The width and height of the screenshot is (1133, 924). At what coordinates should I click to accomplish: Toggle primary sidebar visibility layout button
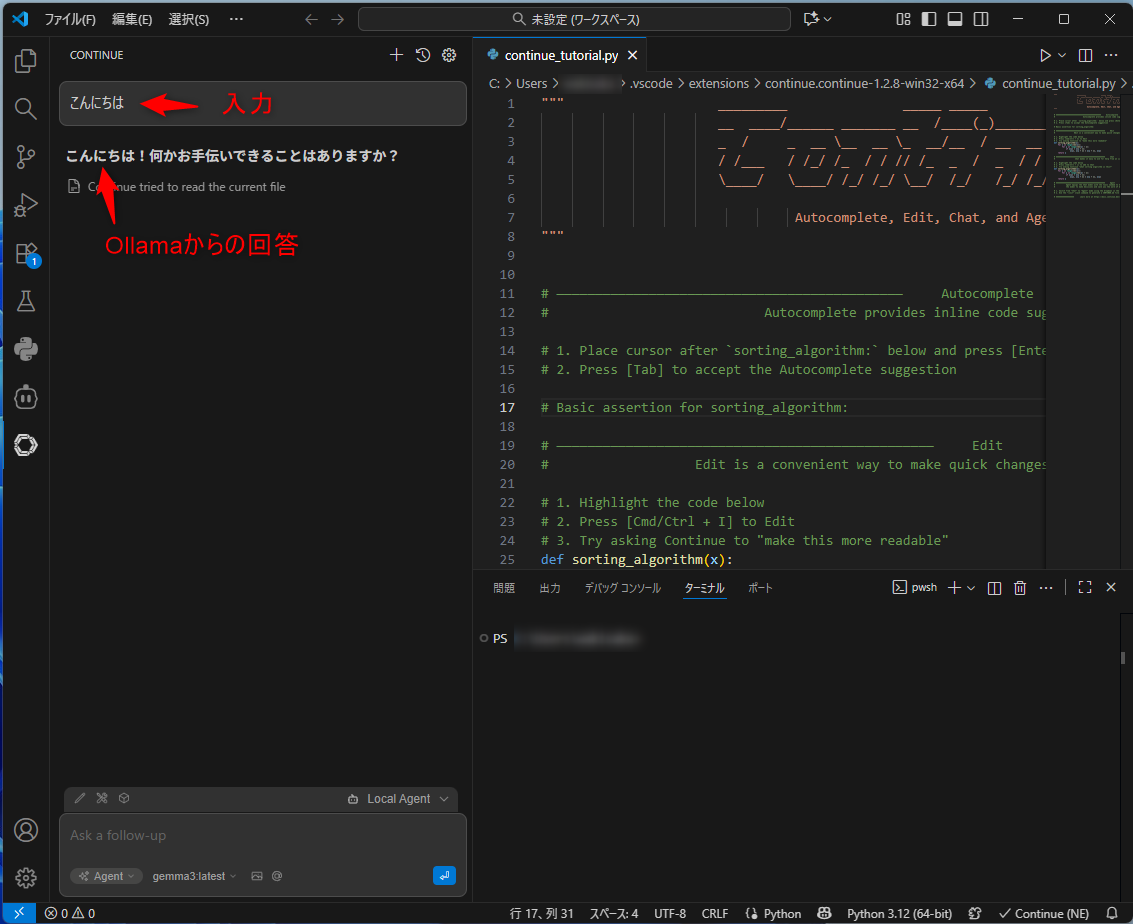929,19
